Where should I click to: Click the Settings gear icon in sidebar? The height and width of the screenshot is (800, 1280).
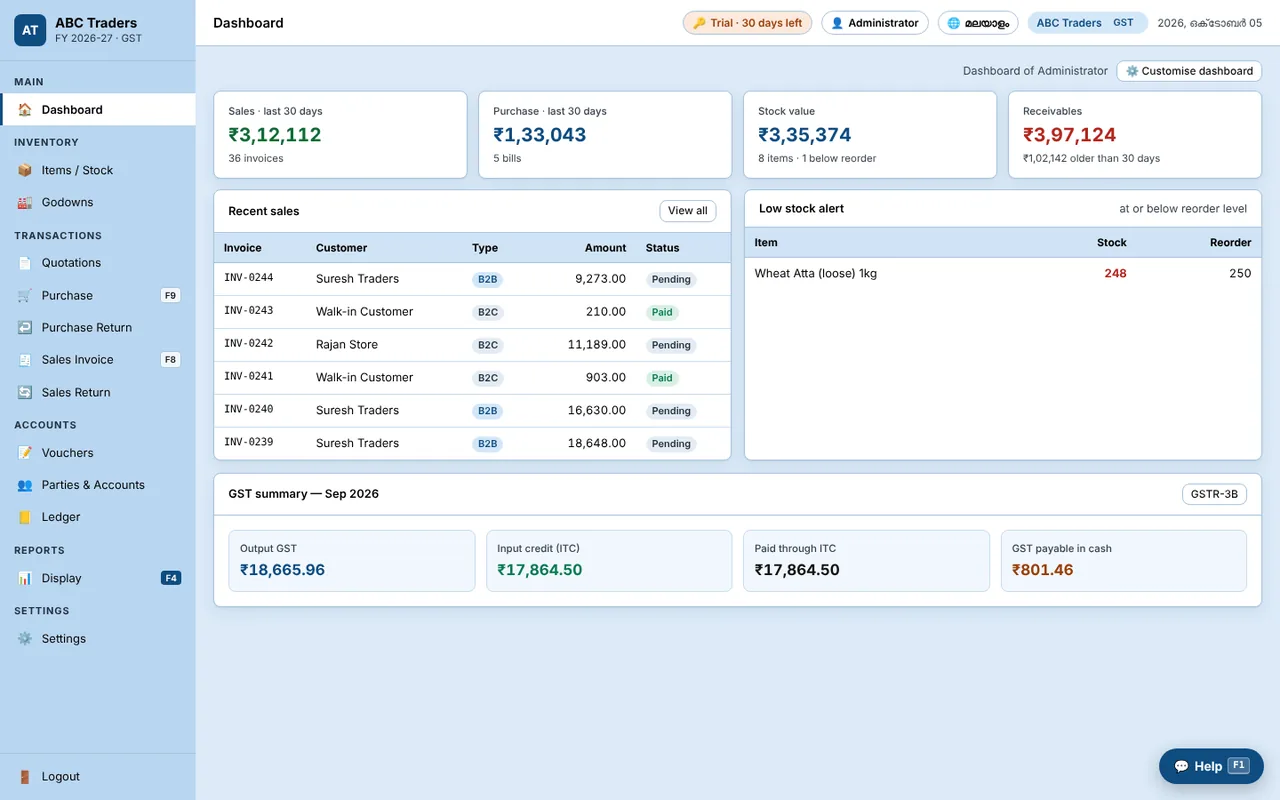[25, 639]
